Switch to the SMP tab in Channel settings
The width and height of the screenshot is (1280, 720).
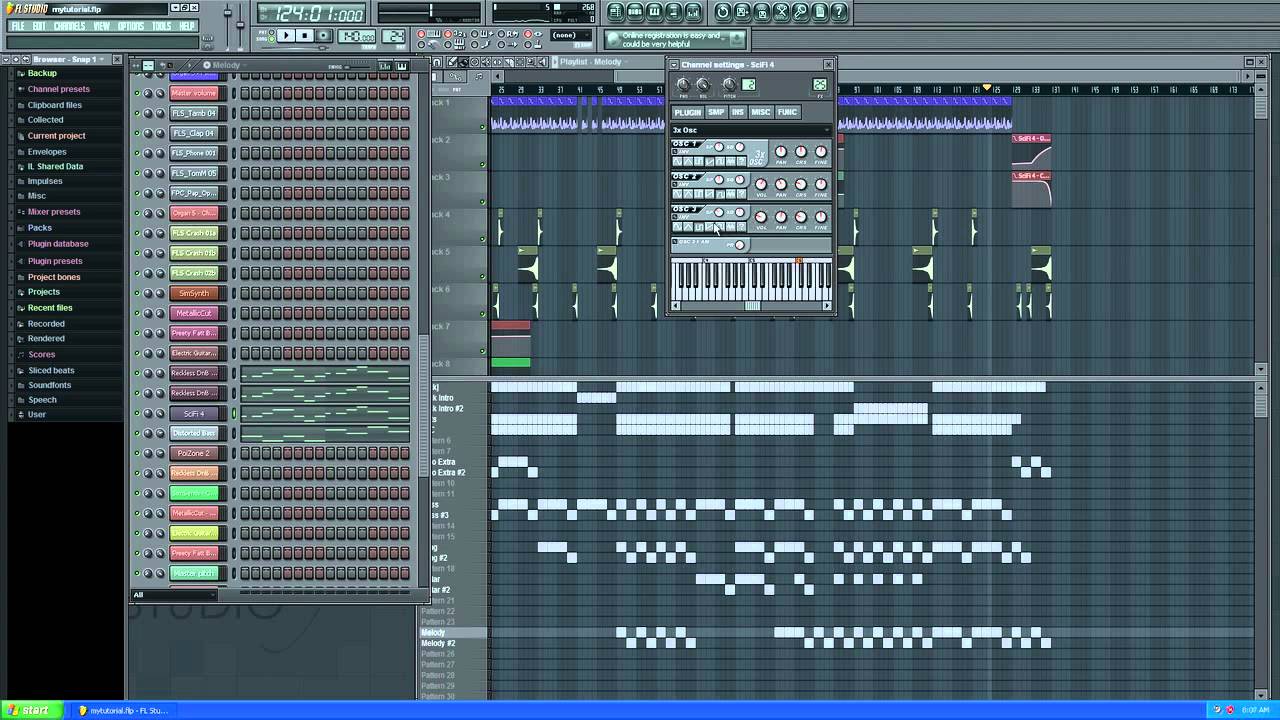pos(716,112)
